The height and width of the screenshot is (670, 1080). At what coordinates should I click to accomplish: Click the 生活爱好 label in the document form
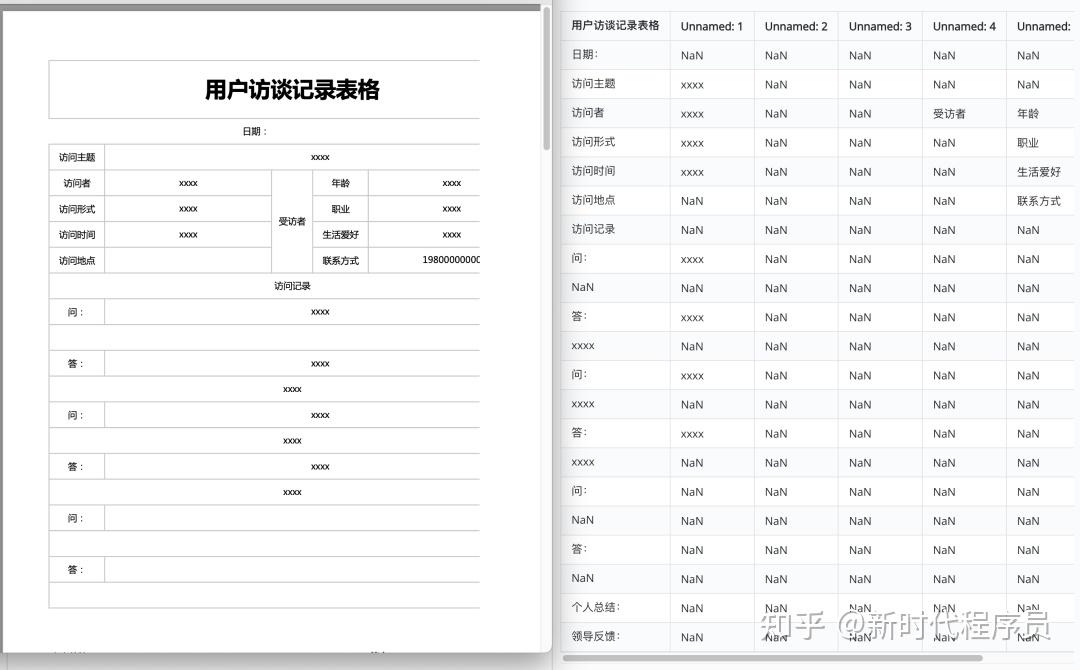[x=340, y=235]
